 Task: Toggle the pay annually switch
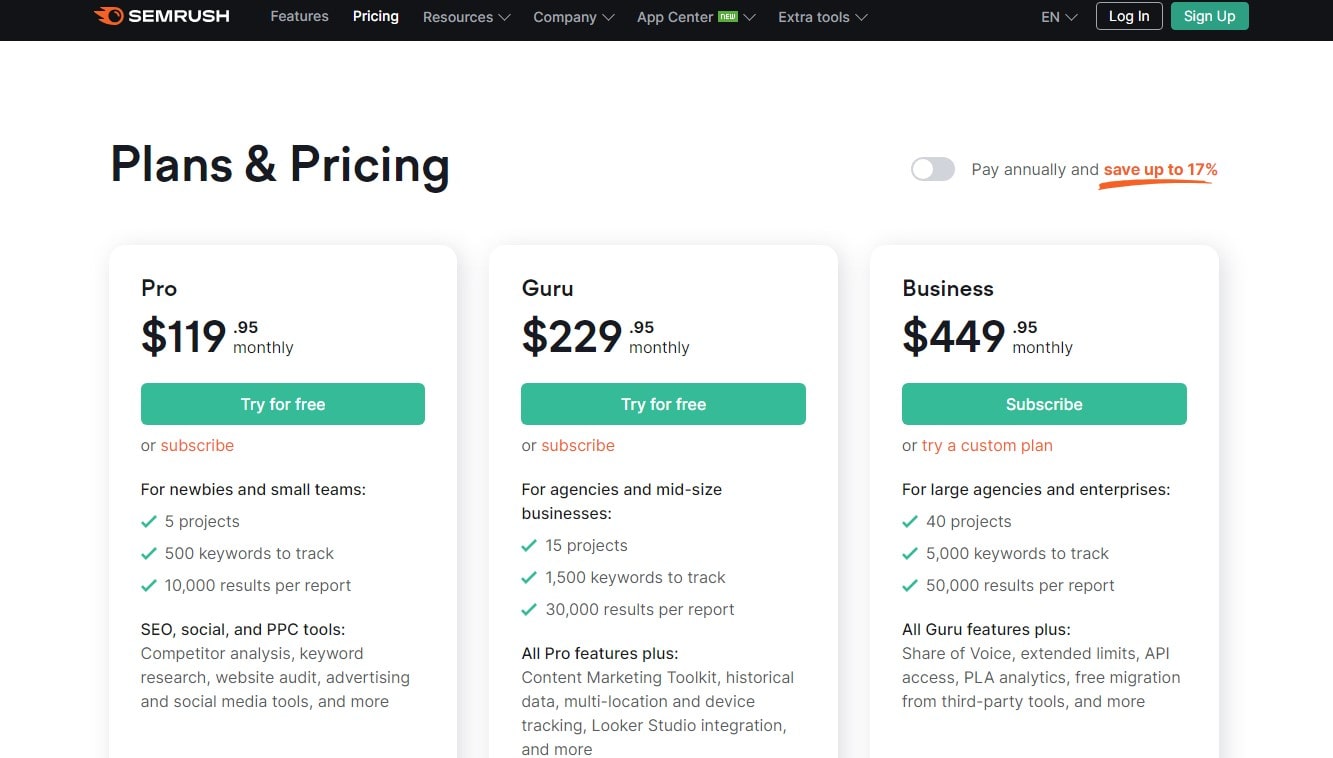click(933, 169)
